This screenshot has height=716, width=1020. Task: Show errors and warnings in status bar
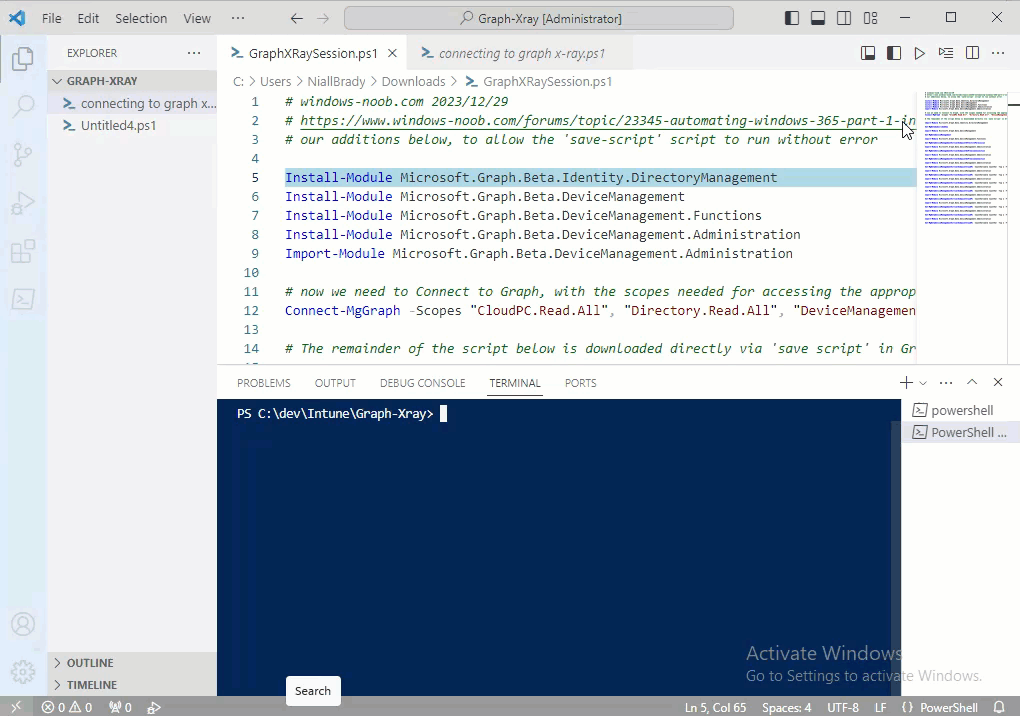pyautogui.click(x=66, y=707)
